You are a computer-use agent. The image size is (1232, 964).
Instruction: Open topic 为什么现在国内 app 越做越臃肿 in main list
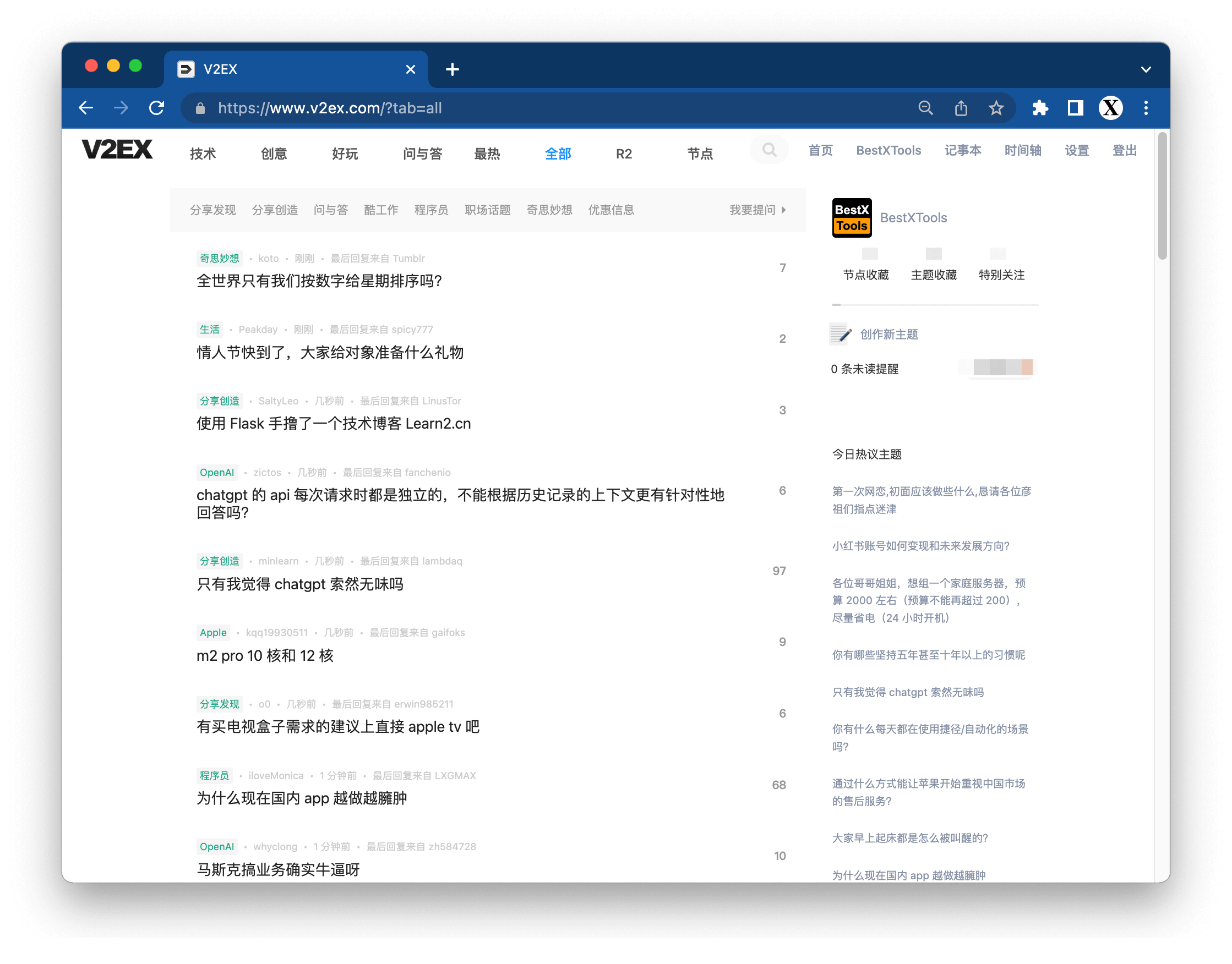[302, 798]
